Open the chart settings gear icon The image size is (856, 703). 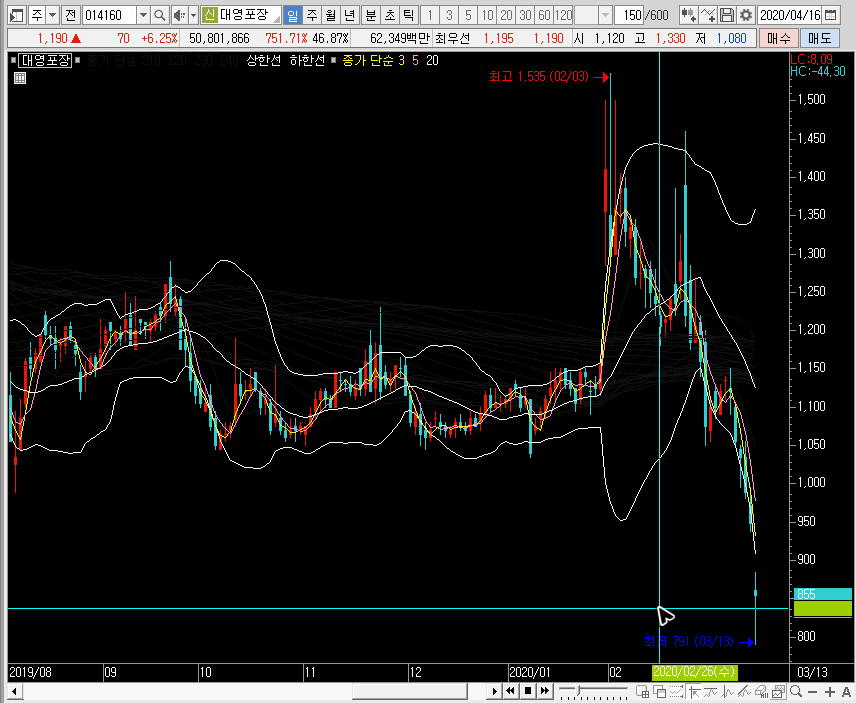746,15
